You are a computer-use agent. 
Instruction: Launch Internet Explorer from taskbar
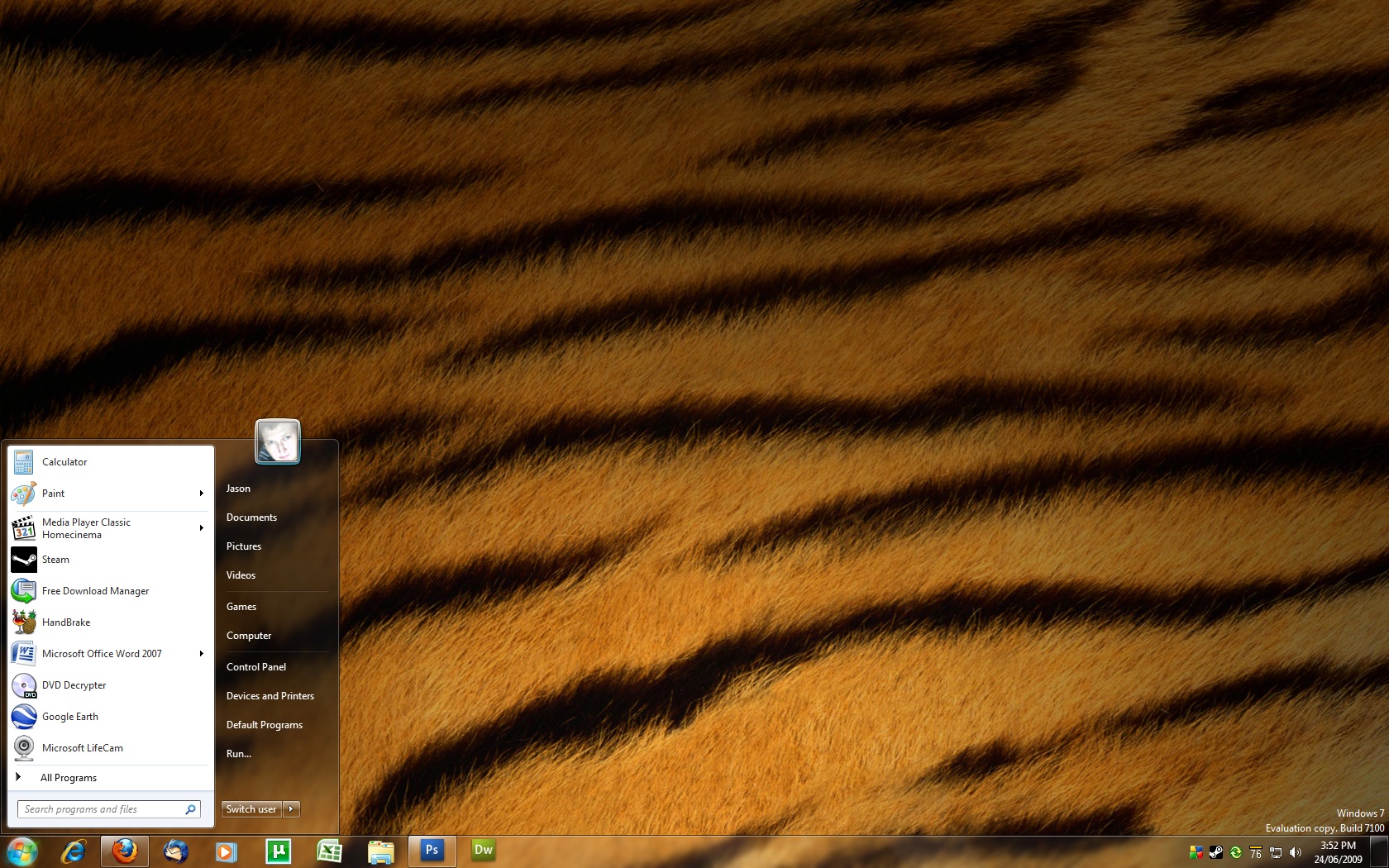tap(74, 851)
